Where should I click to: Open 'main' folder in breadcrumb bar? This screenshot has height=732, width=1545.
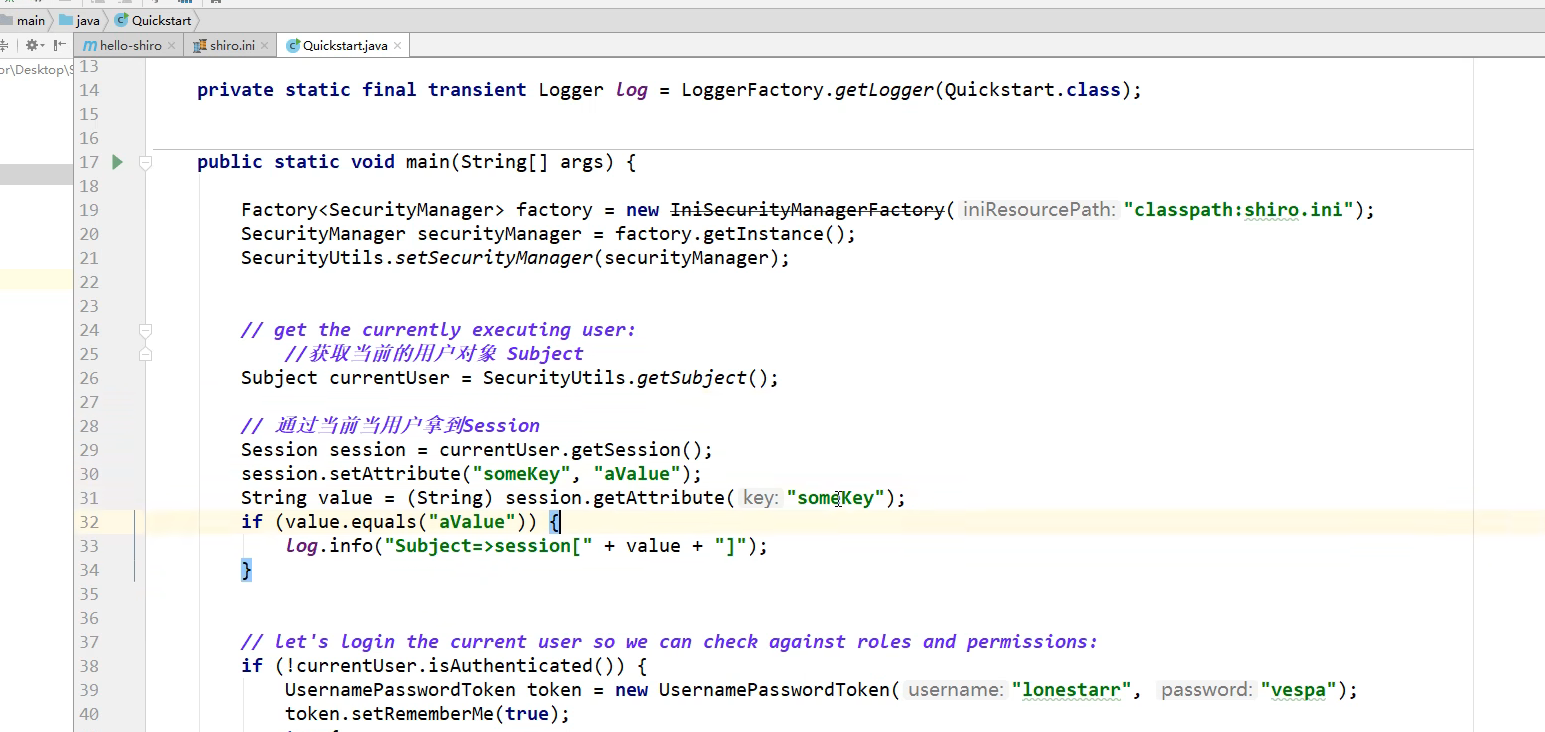24,20
